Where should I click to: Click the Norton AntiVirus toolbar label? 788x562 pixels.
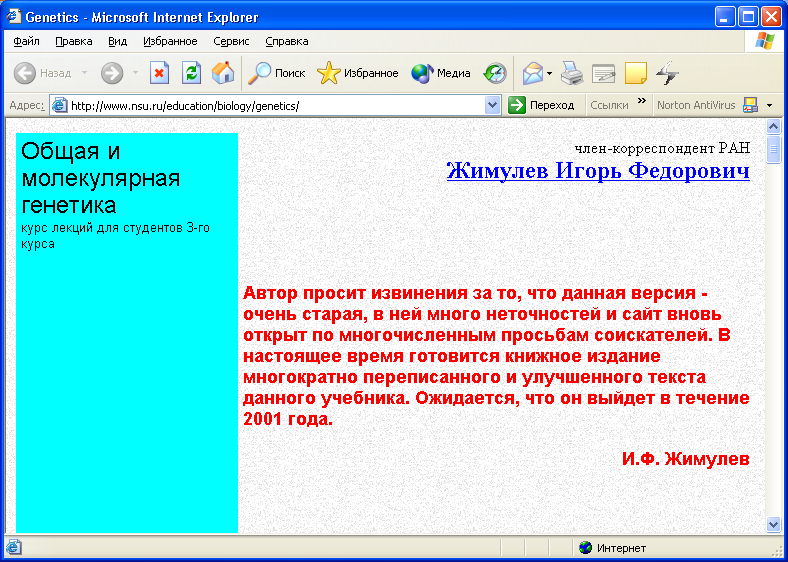coord(696,105)
